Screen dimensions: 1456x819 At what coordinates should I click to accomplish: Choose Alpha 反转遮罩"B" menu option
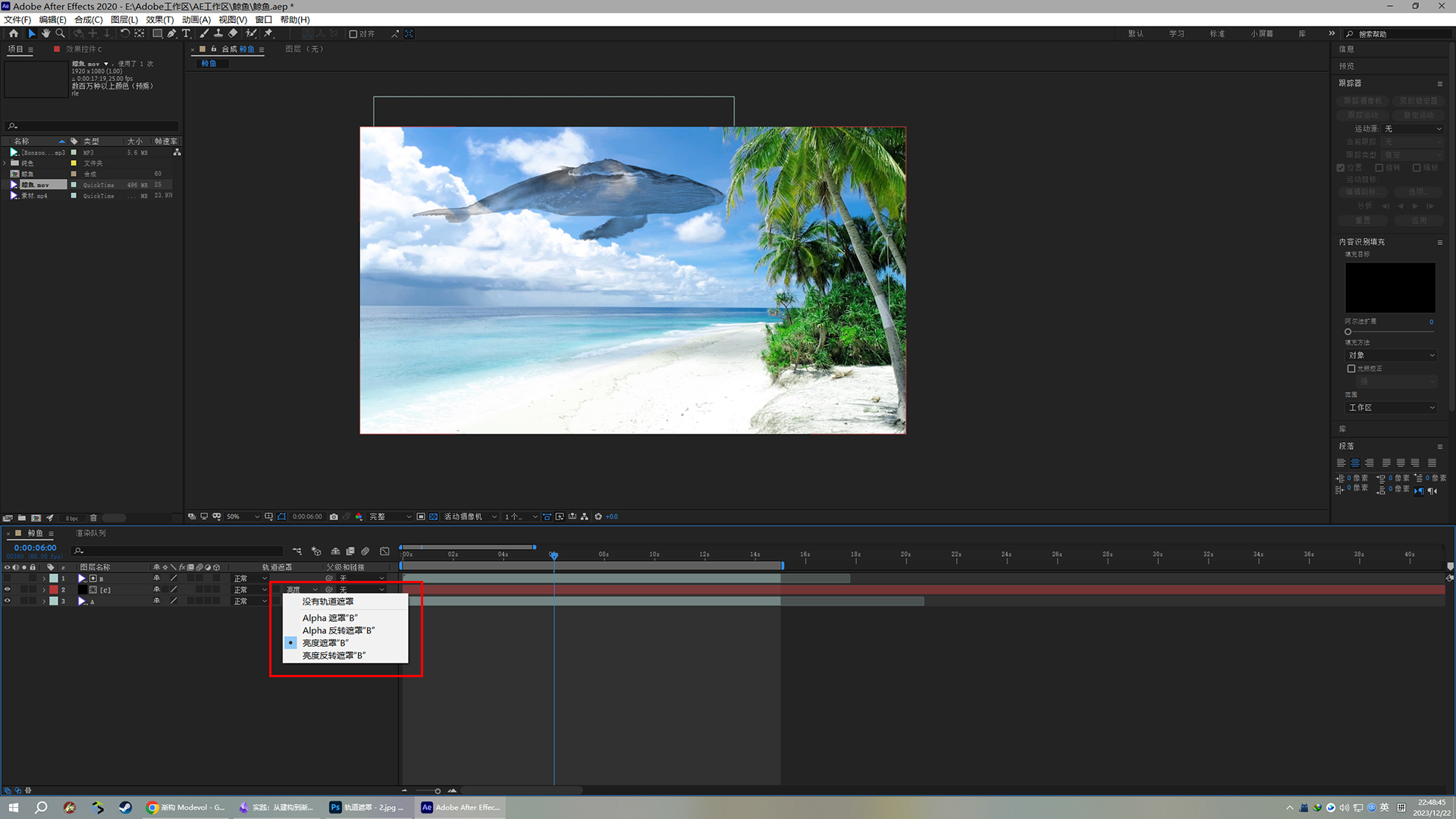(x=338, y=630)
